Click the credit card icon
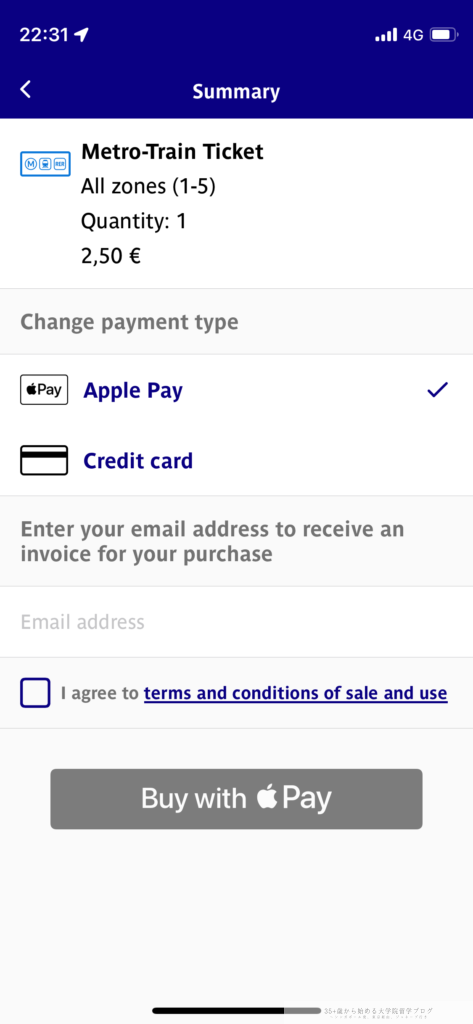The width and height of the screenshot is (473, 1024). tap(44, 460)
